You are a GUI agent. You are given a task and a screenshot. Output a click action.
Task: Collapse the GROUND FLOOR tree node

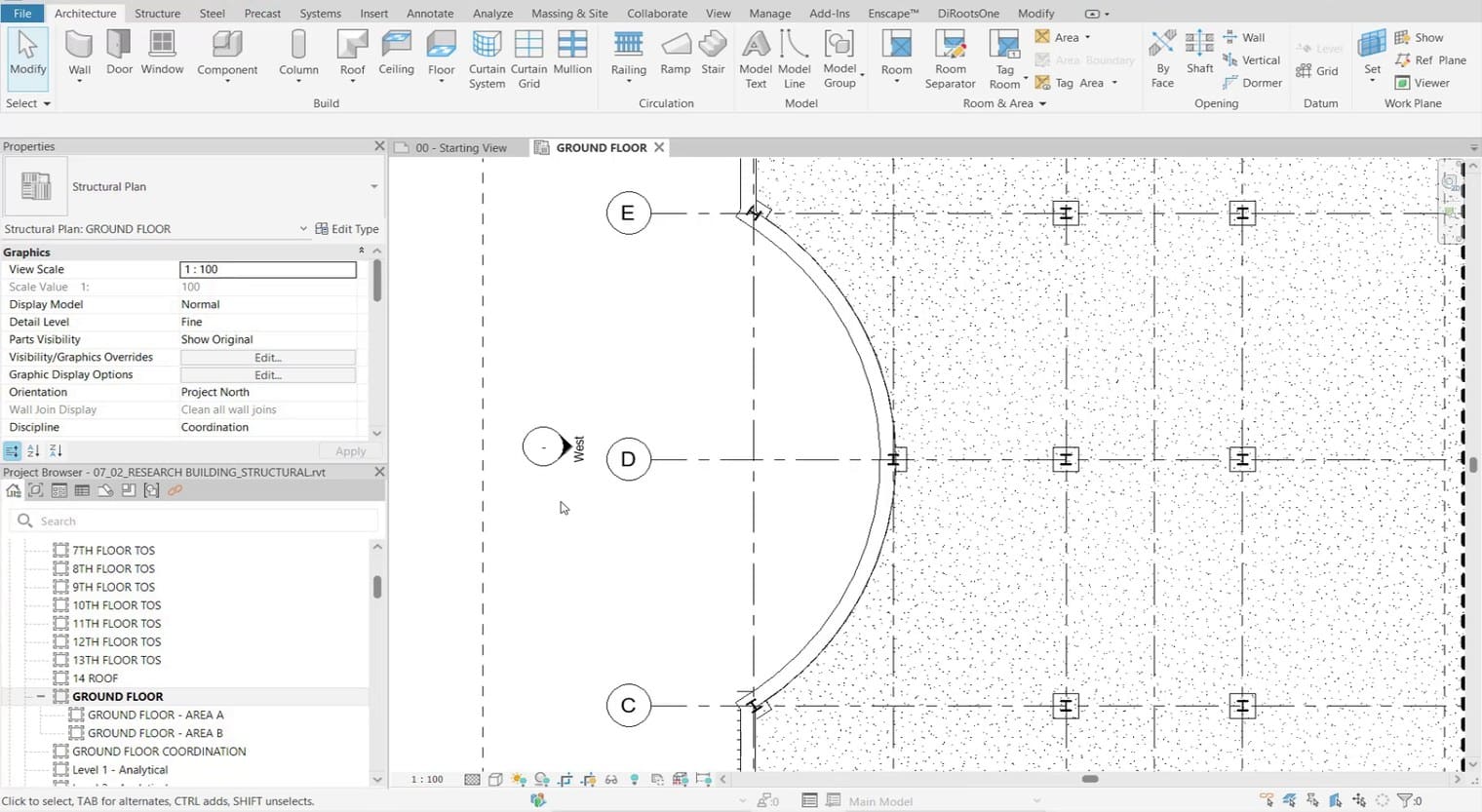[40, 697]
